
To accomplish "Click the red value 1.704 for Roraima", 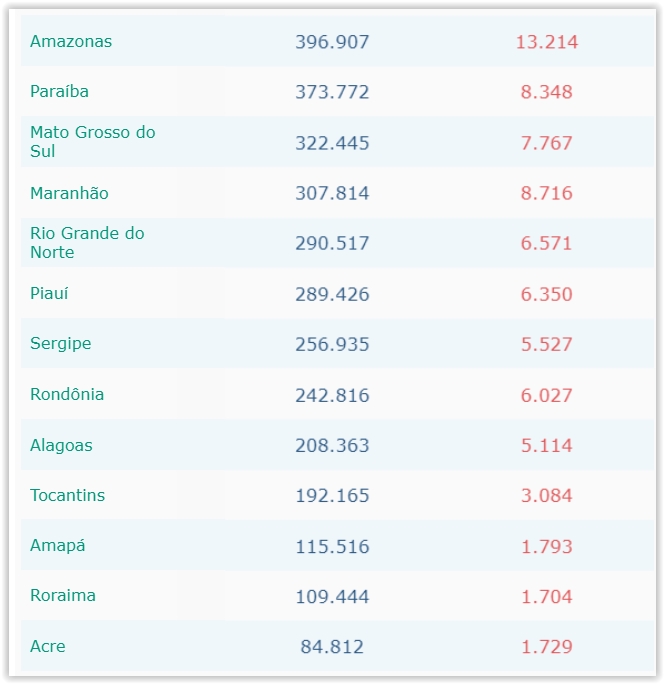I will coord(547,597).
